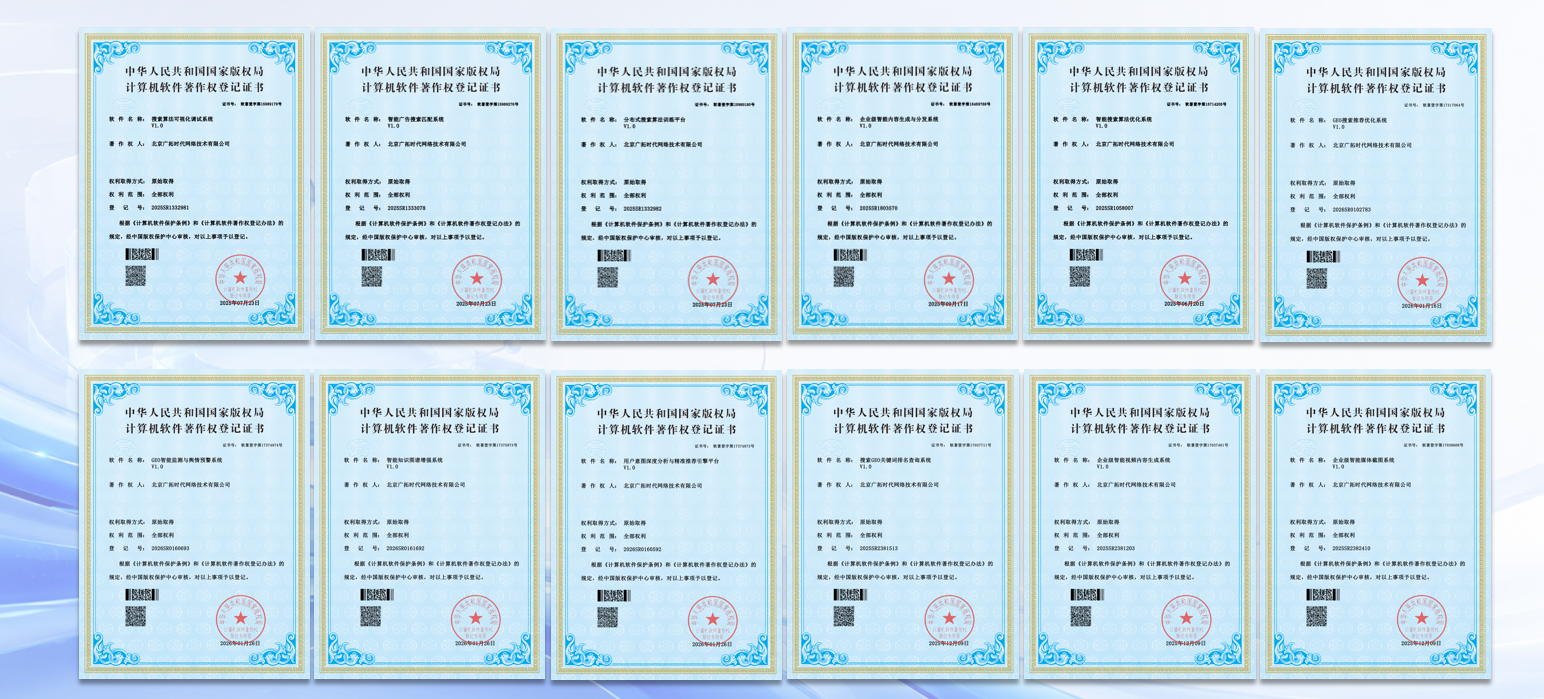Click QR code on 用户意图深度分析 certificate

tap(607, 616)
